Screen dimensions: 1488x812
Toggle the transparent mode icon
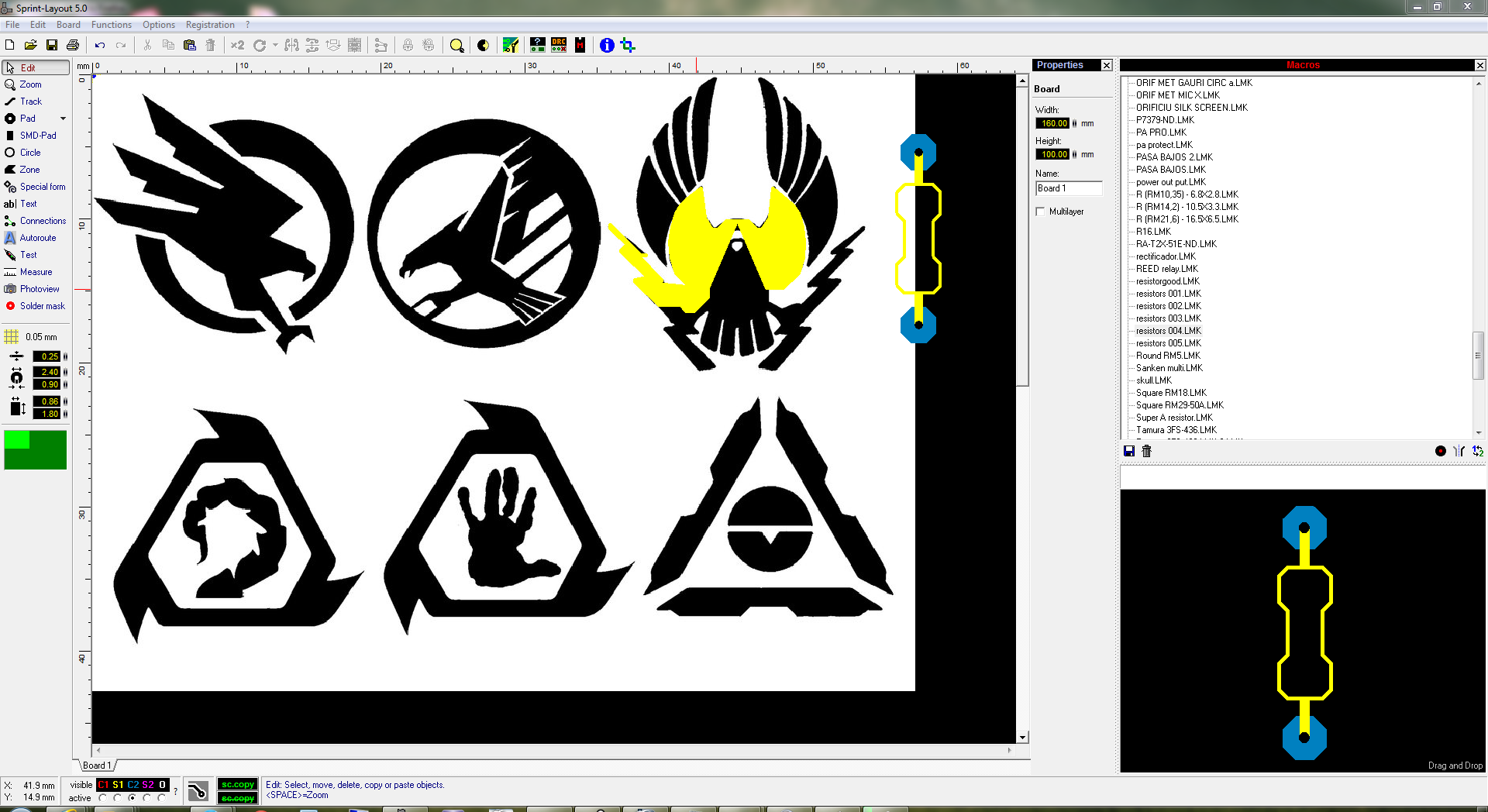click(483, 45)
